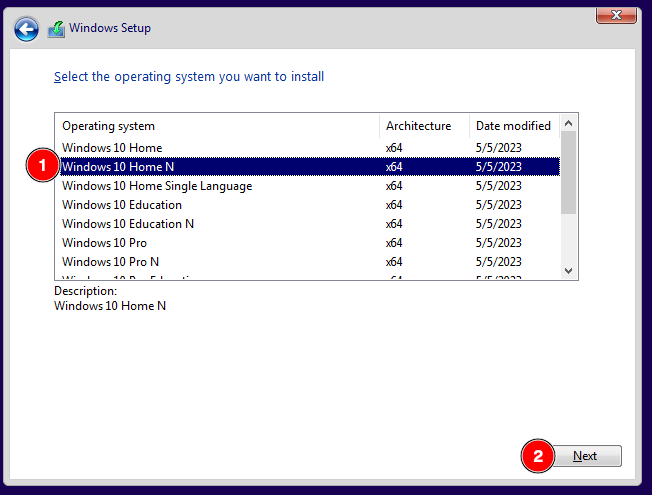Click the Windows Setup installer icon
The image size is (652, 495).
pyautogui.click(x=56, y=29)
